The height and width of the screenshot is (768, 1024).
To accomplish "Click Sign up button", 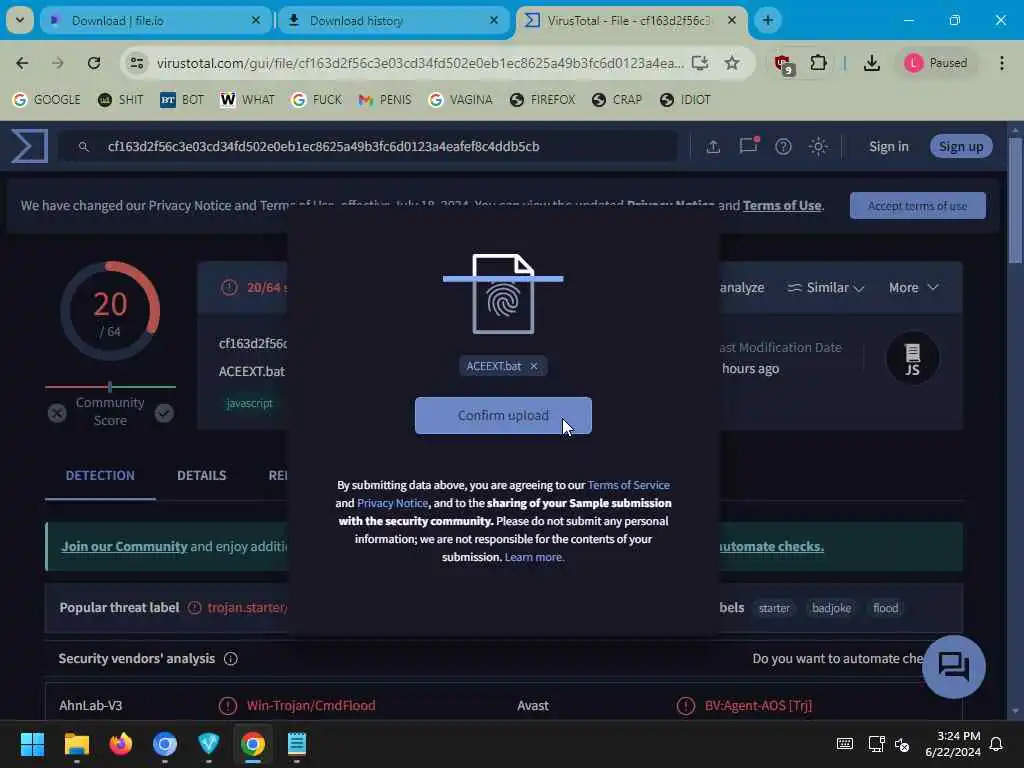I will (x=961, y=146).
